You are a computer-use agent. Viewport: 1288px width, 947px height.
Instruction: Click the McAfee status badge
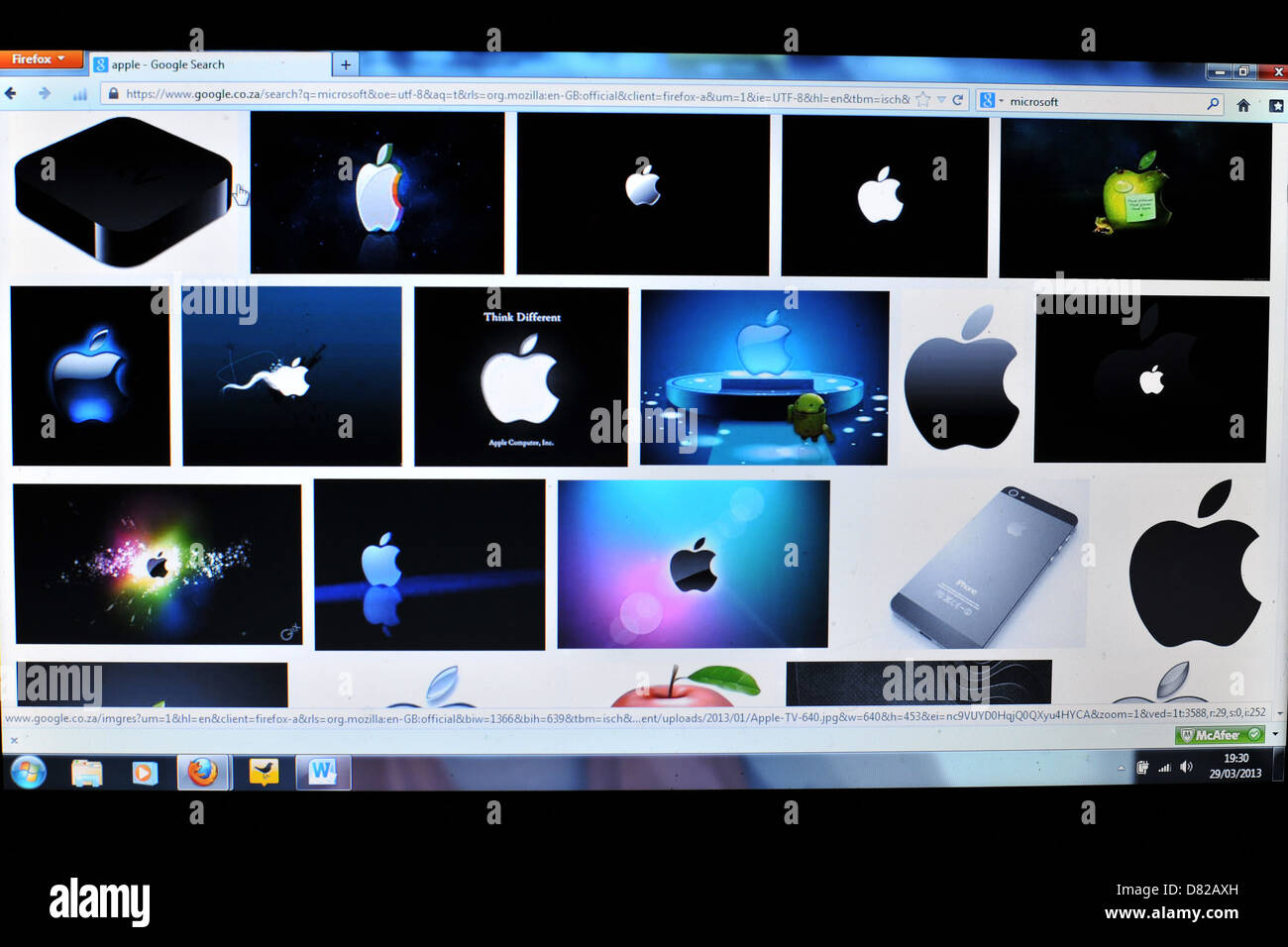[x=1220, y=735]
